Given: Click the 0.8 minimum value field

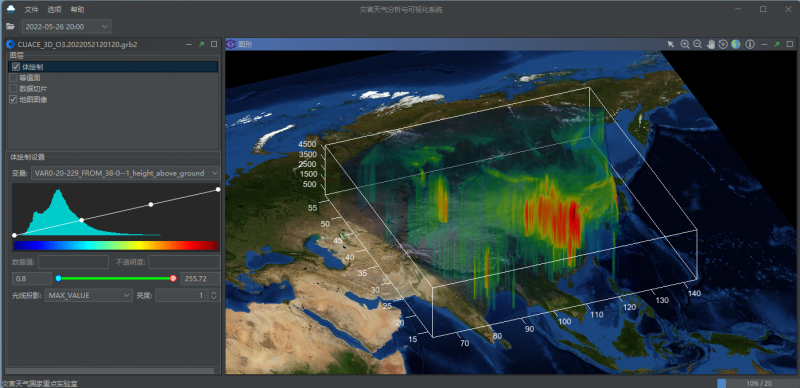Looking at the screenshot, I should pyautogui.click(x=32, y=278).
